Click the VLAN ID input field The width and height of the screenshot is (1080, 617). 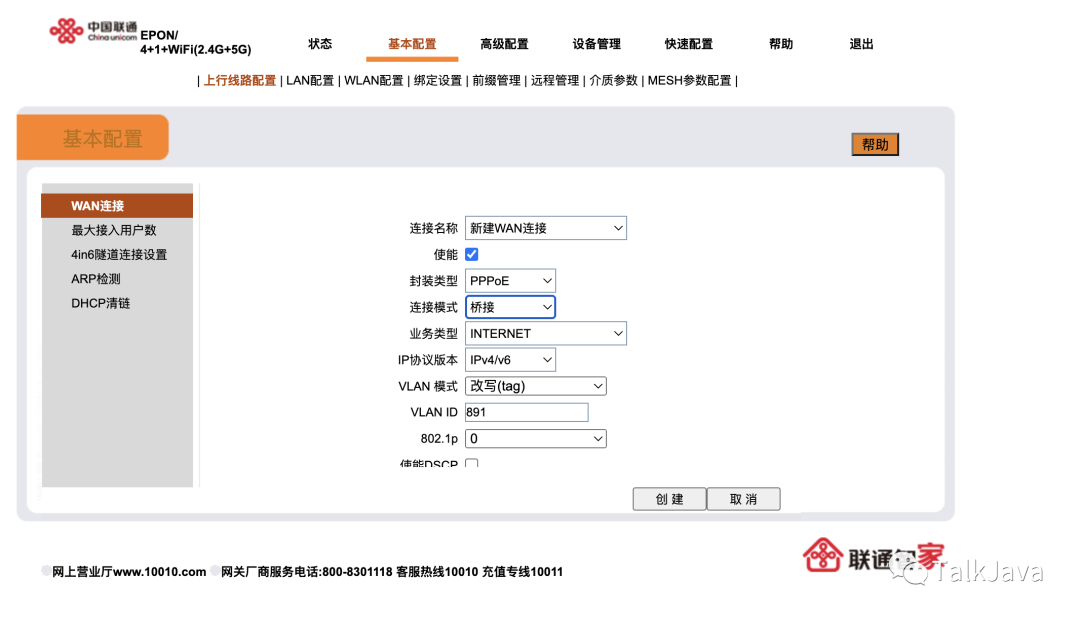(525, 412)
